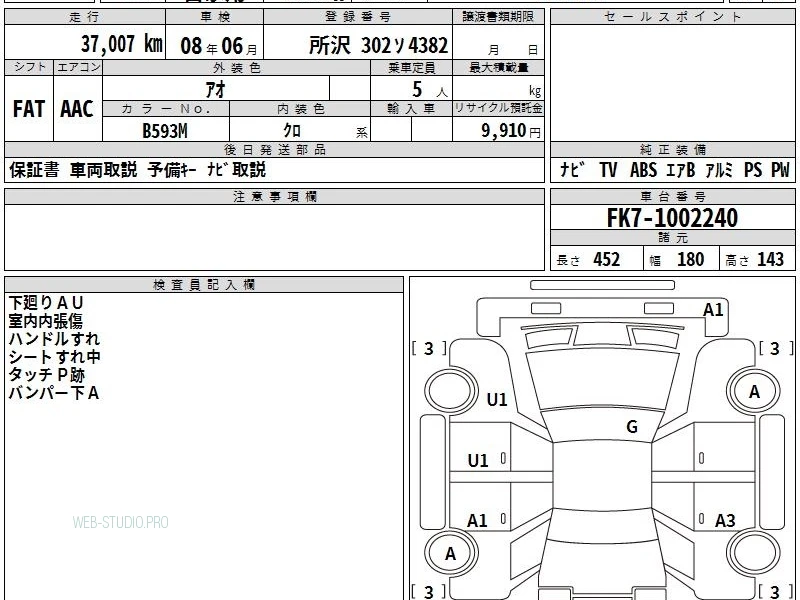Viewport: 800px width, 600px height.
Task: Click 保証書 in later-shipped parts
Action: point(34,169)
